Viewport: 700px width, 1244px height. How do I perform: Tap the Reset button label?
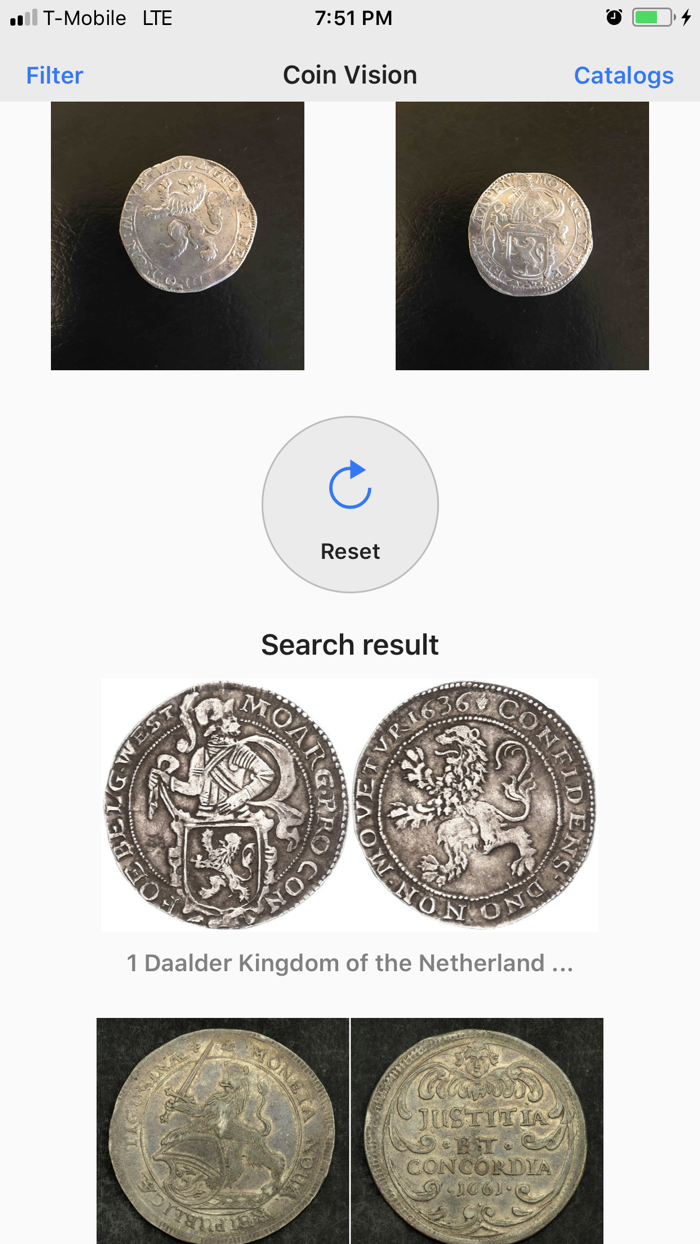point(349,551)
